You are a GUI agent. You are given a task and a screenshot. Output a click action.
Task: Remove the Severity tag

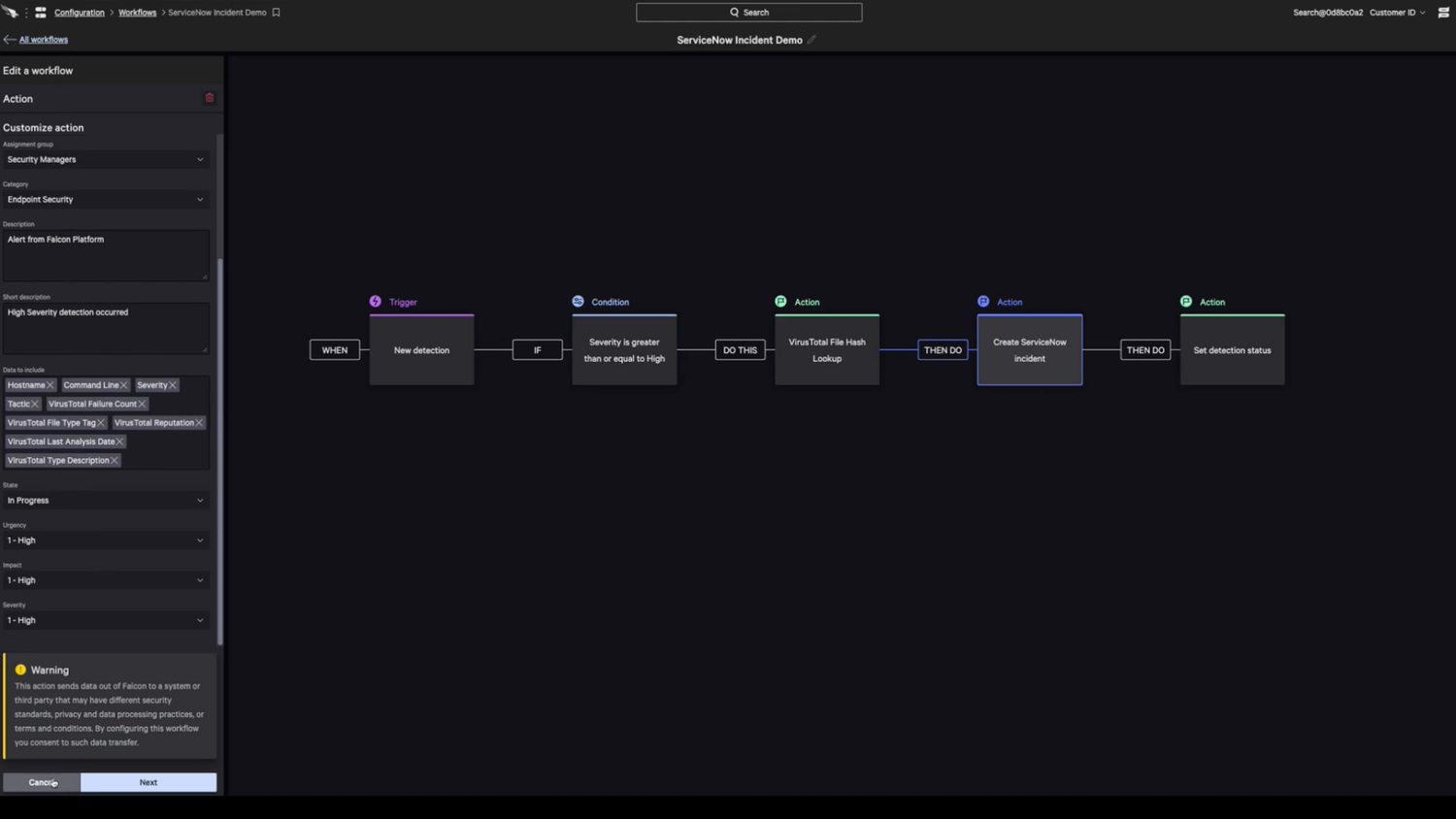coord(173,385)
